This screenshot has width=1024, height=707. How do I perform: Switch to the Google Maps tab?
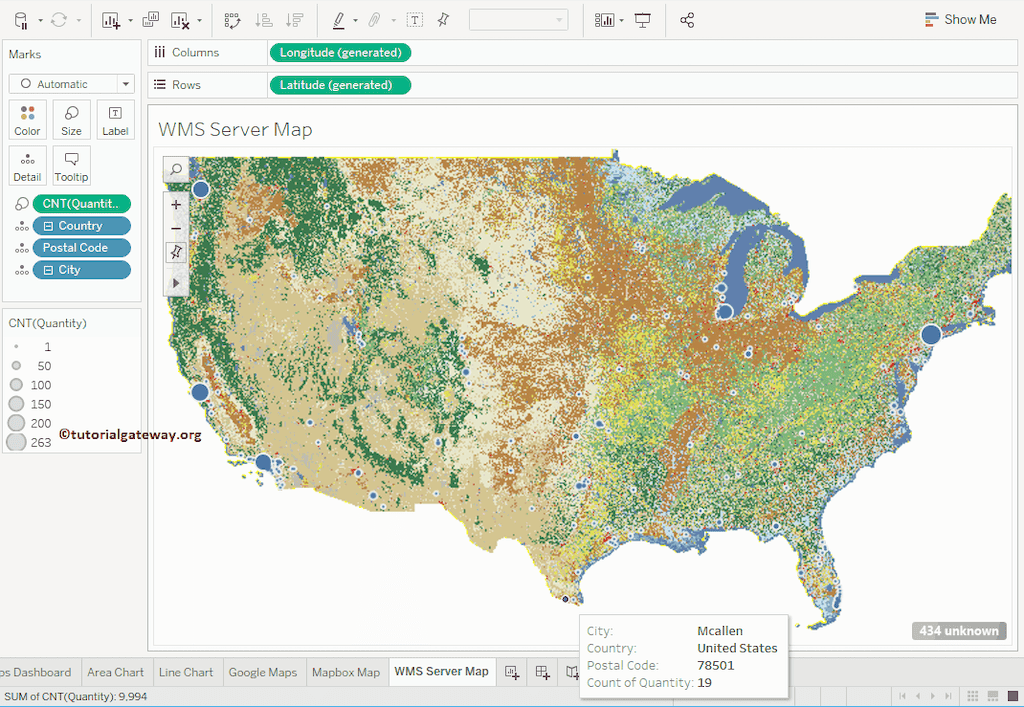(263, 672)
